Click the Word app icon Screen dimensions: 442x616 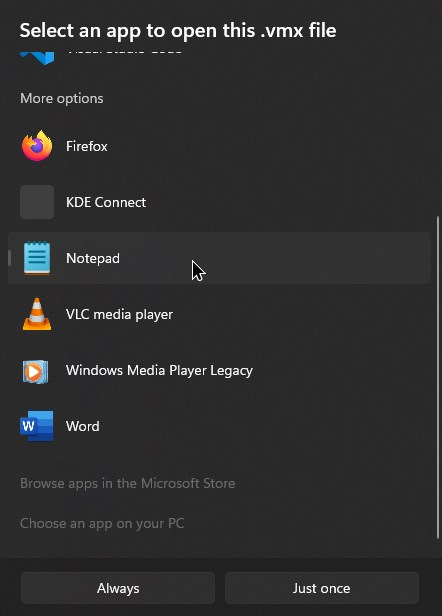tap(37, 426)
